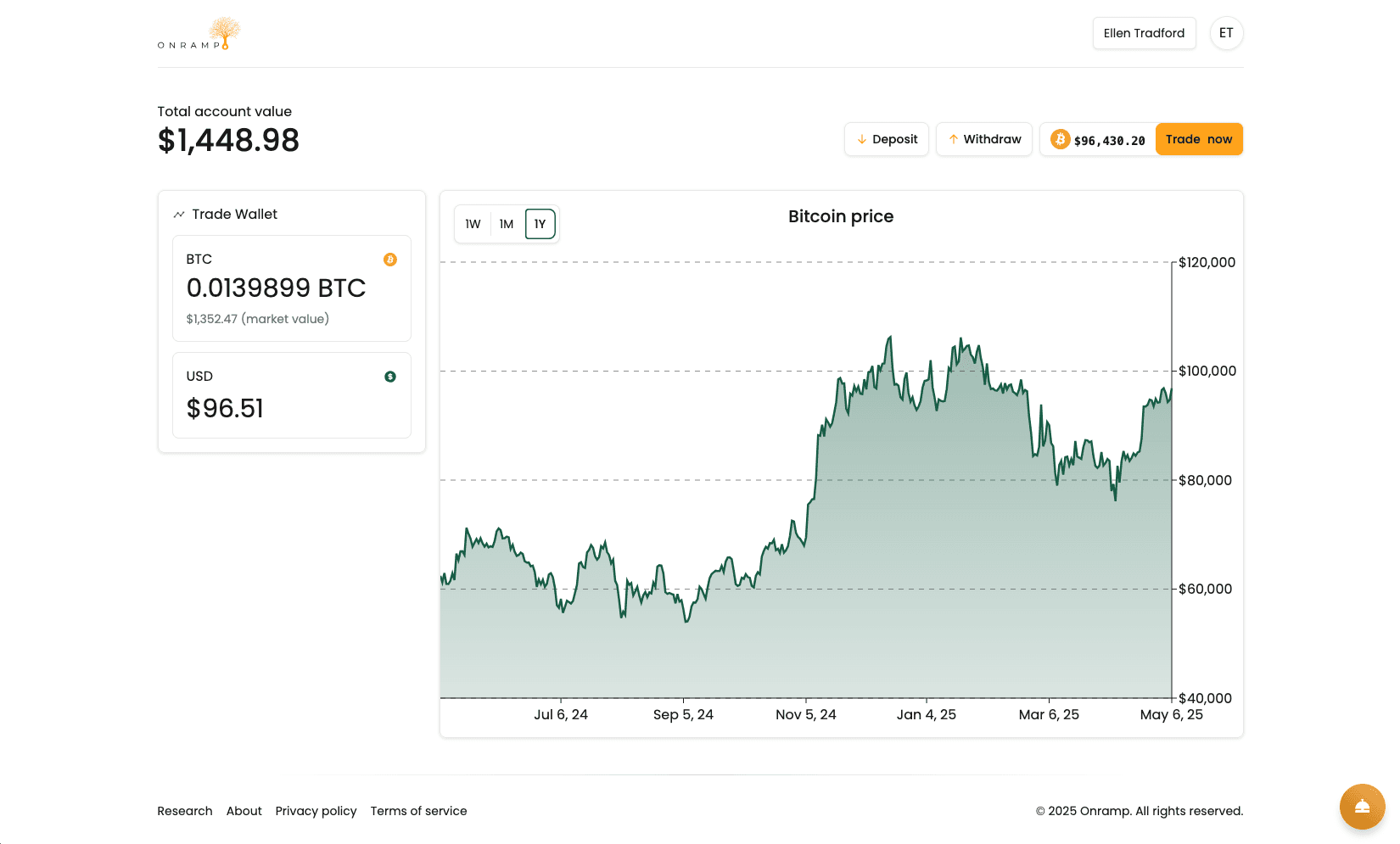Open the About footer link
This screenshot has width=1400, height=844.
244,811
